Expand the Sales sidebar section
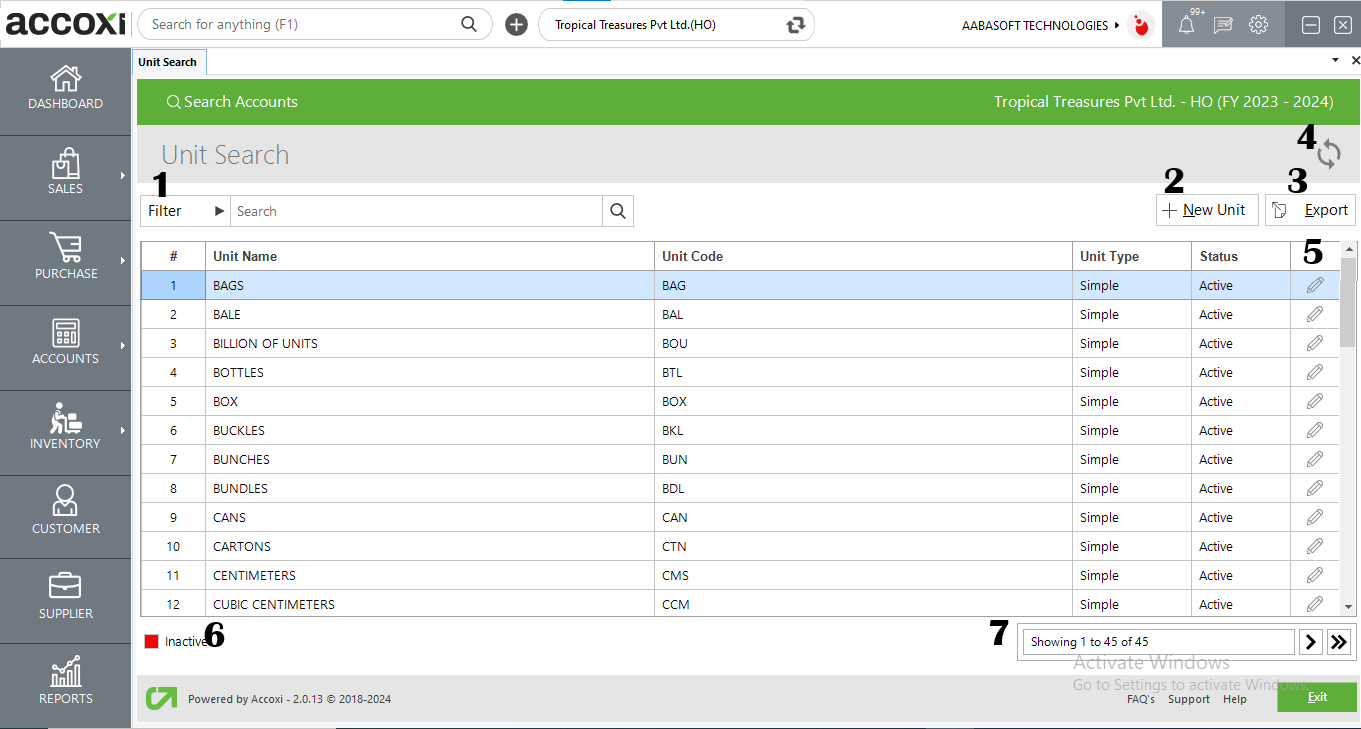Screen dimensions: 1361x729 (x=65, y=177)
